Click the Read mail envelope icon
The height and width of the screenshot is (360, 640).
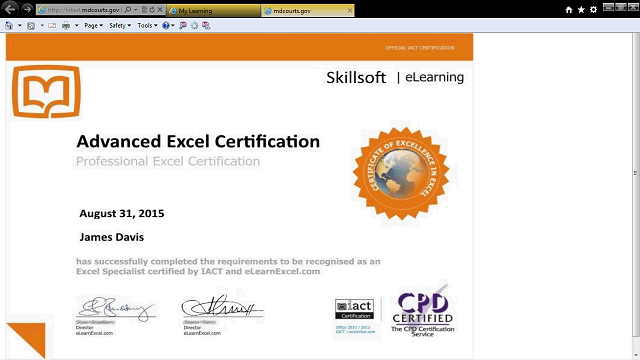pos(52,26)
